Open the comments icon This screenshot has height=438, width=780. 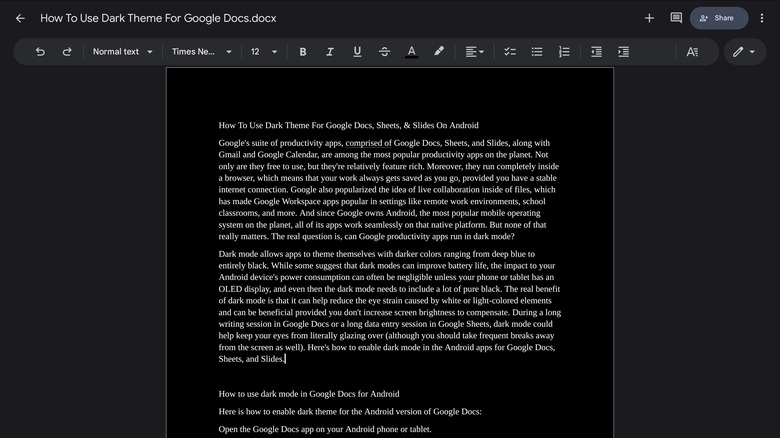676,18
